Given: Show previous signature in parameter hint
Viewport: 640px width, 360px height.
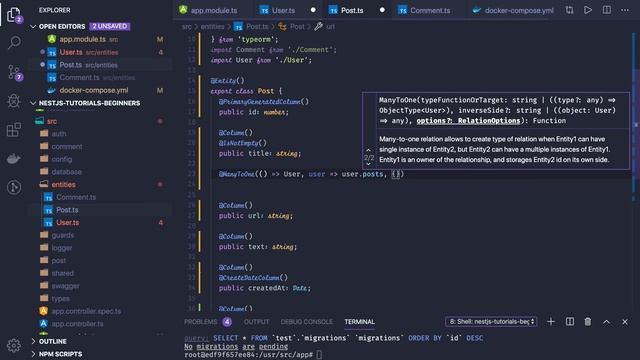Looking at the screenshot, I should (369, 150).
